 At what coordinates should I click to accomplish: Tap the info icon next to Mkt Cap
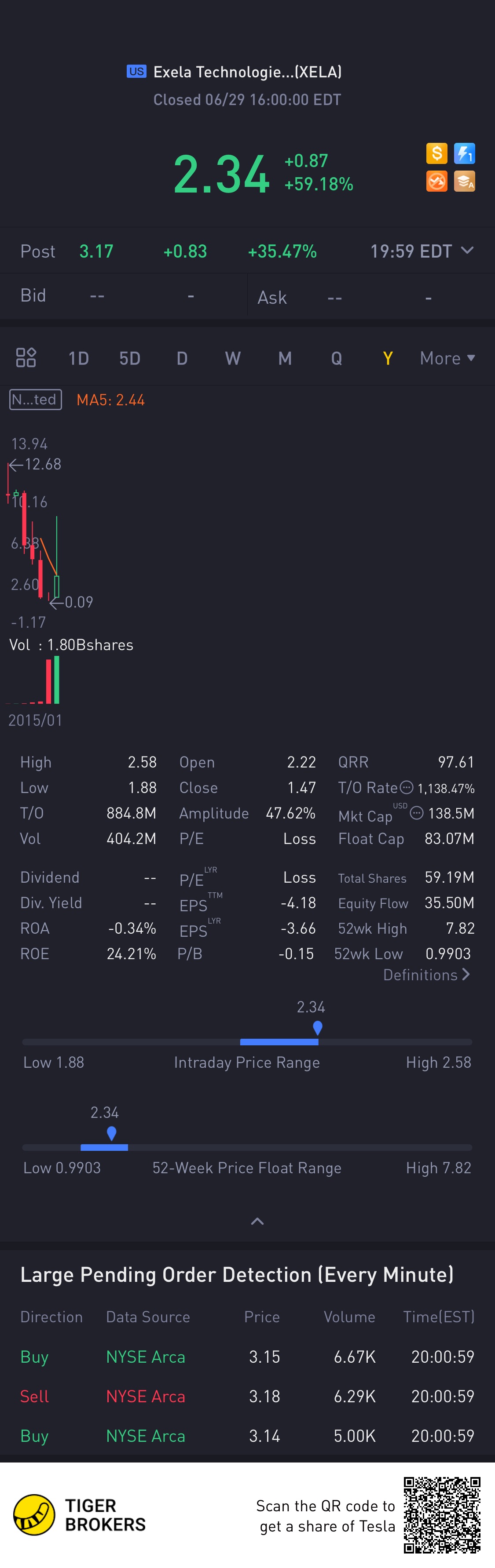417,813
